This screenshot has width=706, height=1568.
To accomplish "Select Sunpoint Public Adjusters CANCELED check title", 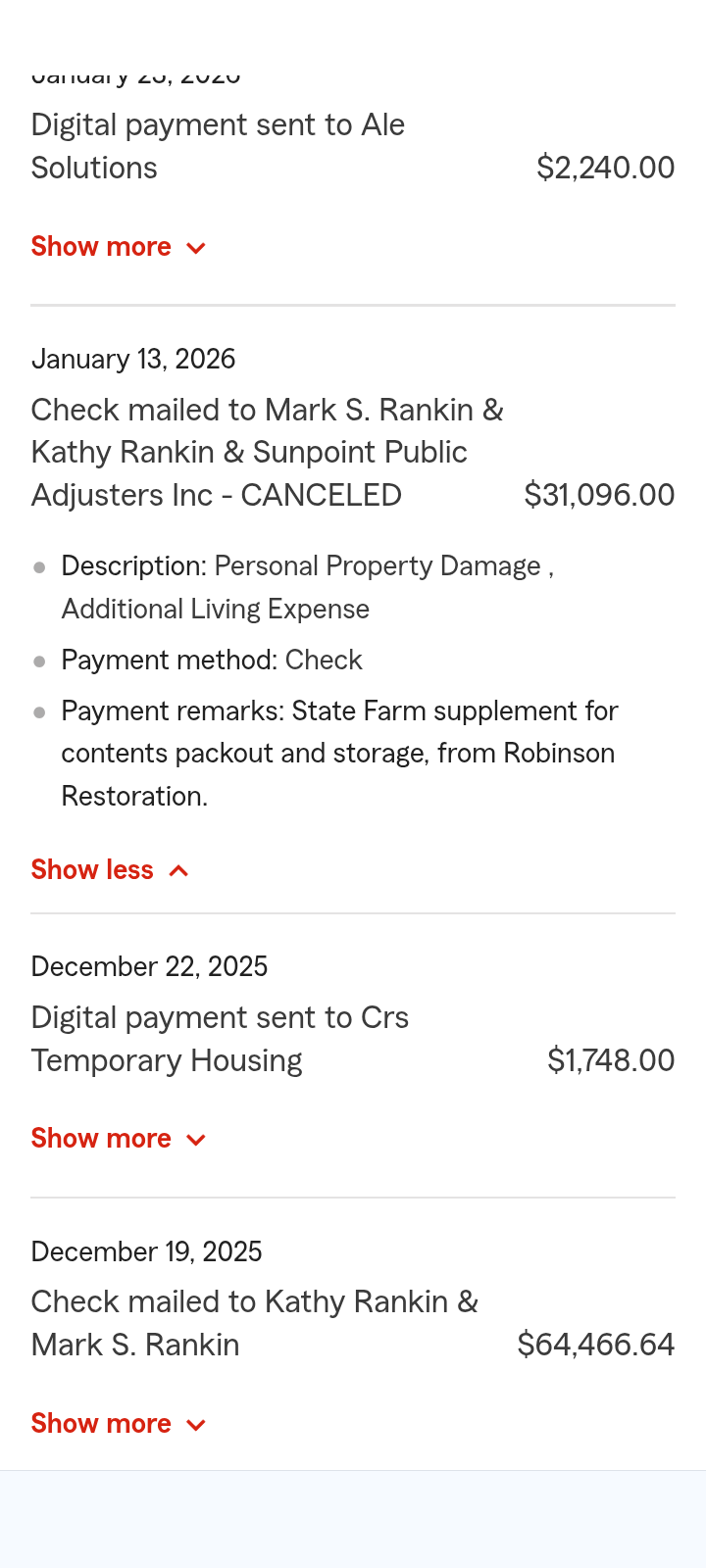I will point(267,452).
